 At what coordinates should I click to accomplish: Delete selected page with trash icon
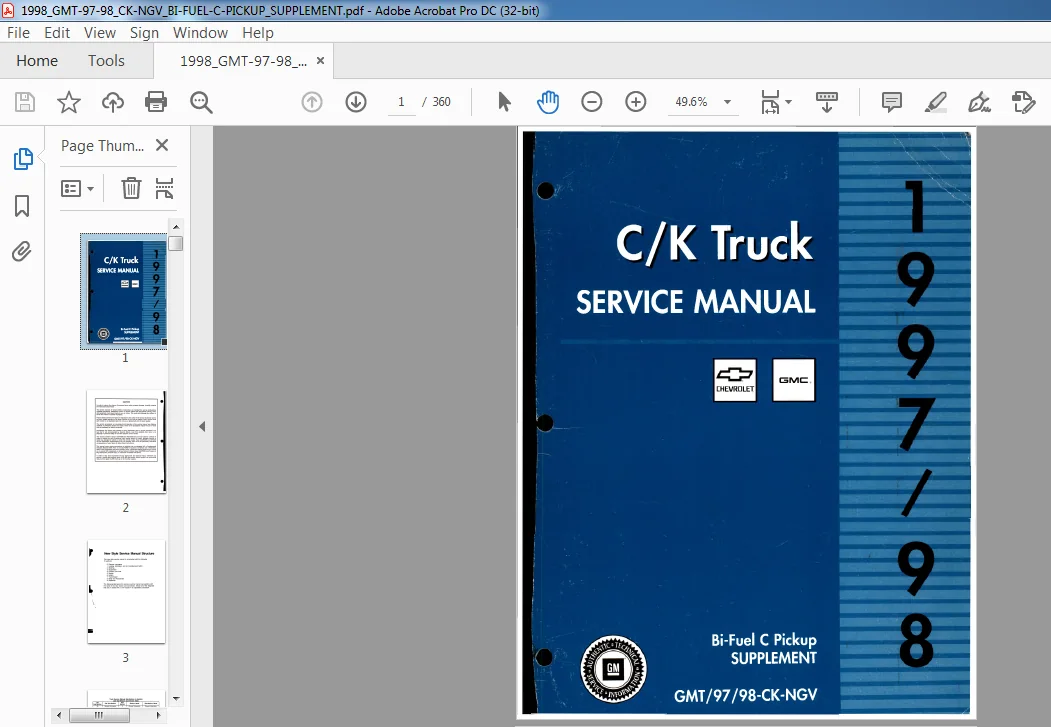131,188
